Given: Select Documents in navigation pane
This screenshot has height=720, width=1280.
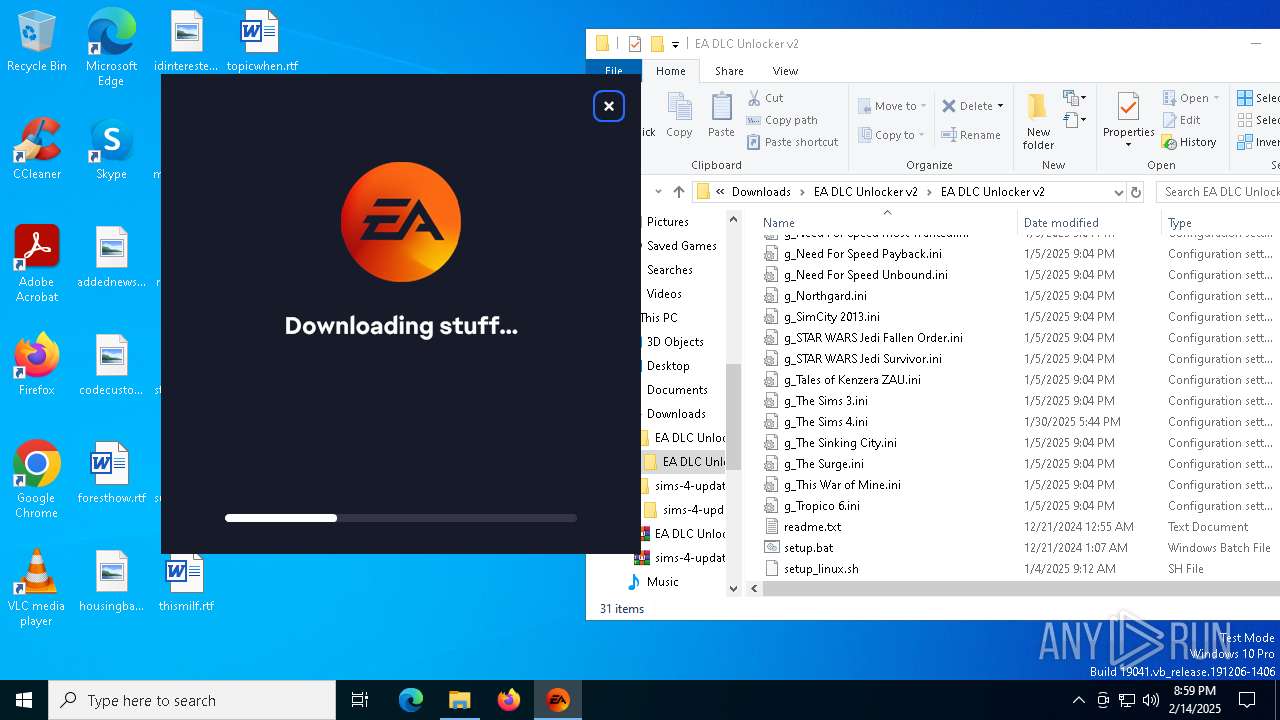Looking at the screenshot, I should tap(677, 390).
